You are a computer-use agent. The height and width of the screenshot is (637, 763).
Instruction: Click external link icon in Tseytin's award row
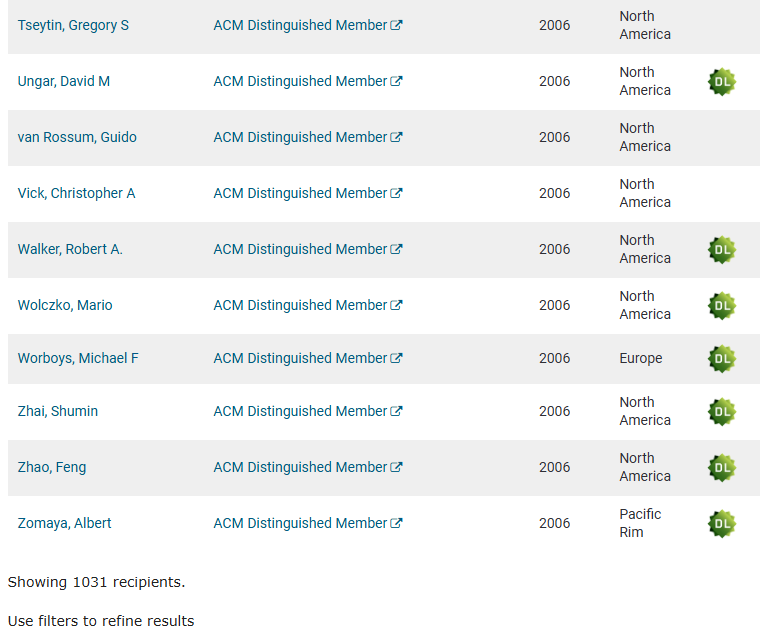(x=397, y=25)
